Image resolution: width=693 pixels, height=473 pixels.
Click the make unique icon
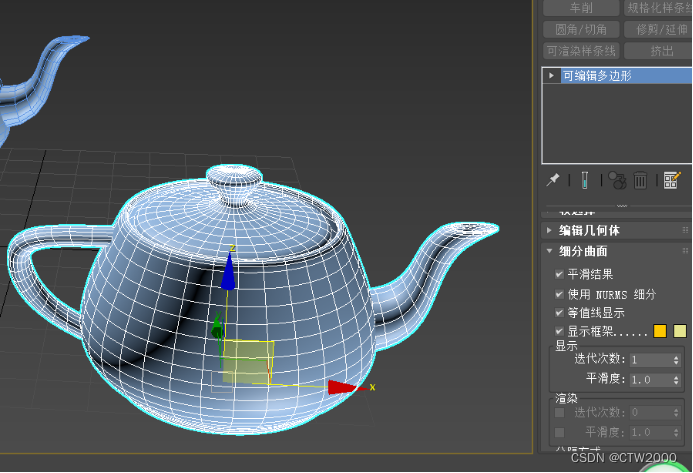click(x=617, y=180)
